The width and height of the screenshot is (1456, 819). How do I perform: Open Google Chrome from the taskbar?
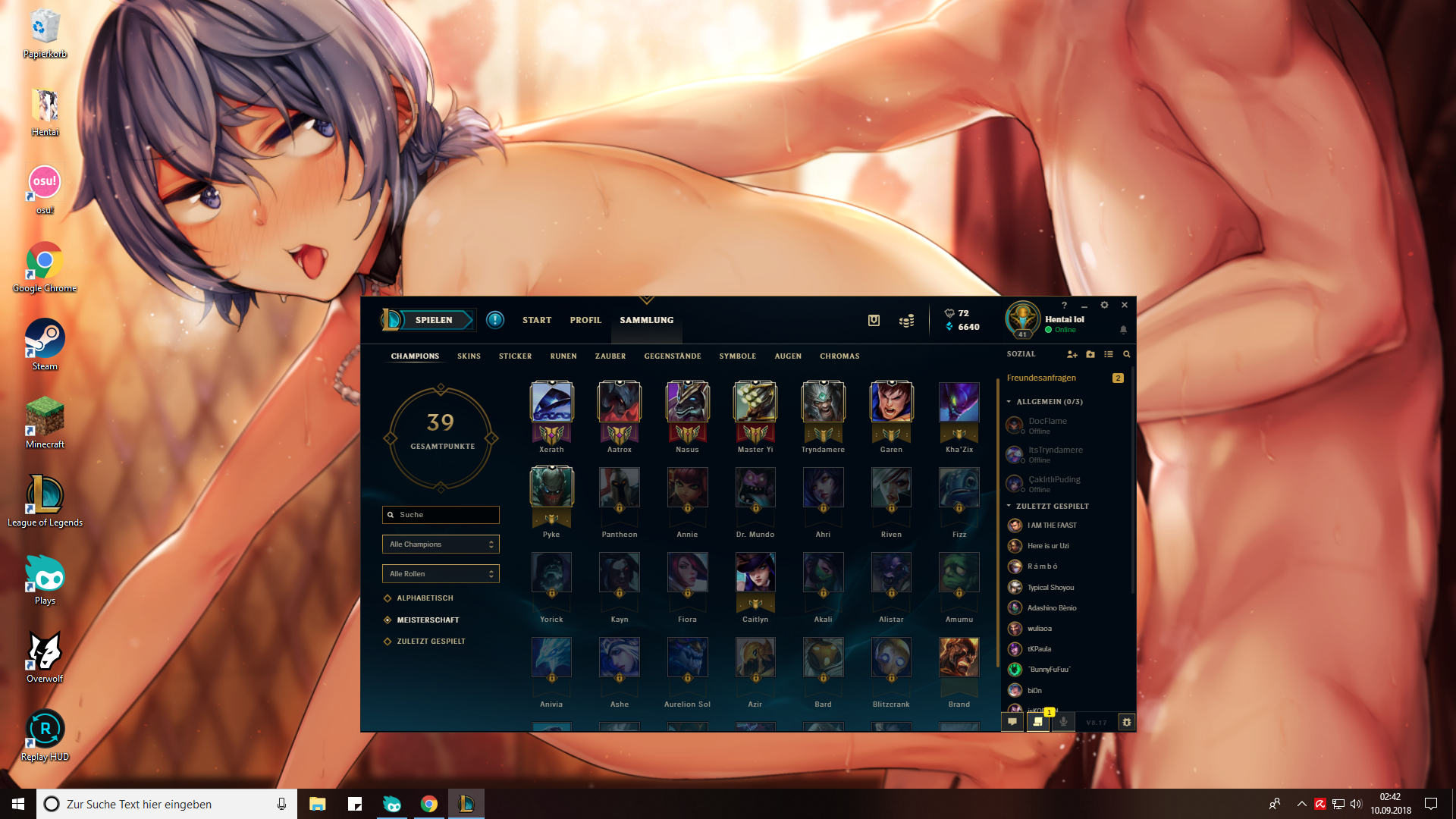pos(429,804)
